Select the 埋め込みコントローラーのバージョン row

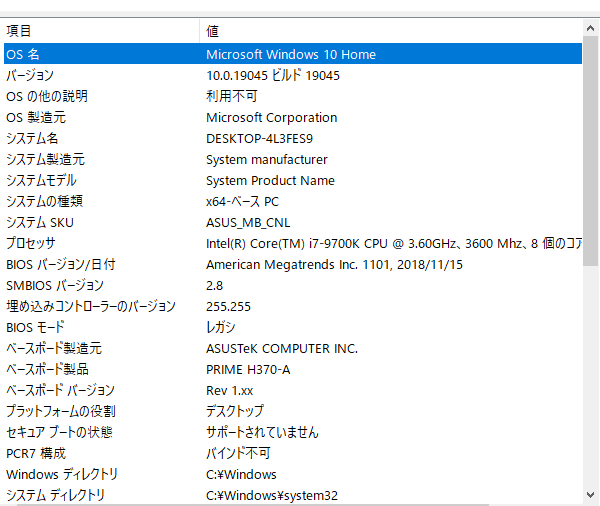(293, 307)
